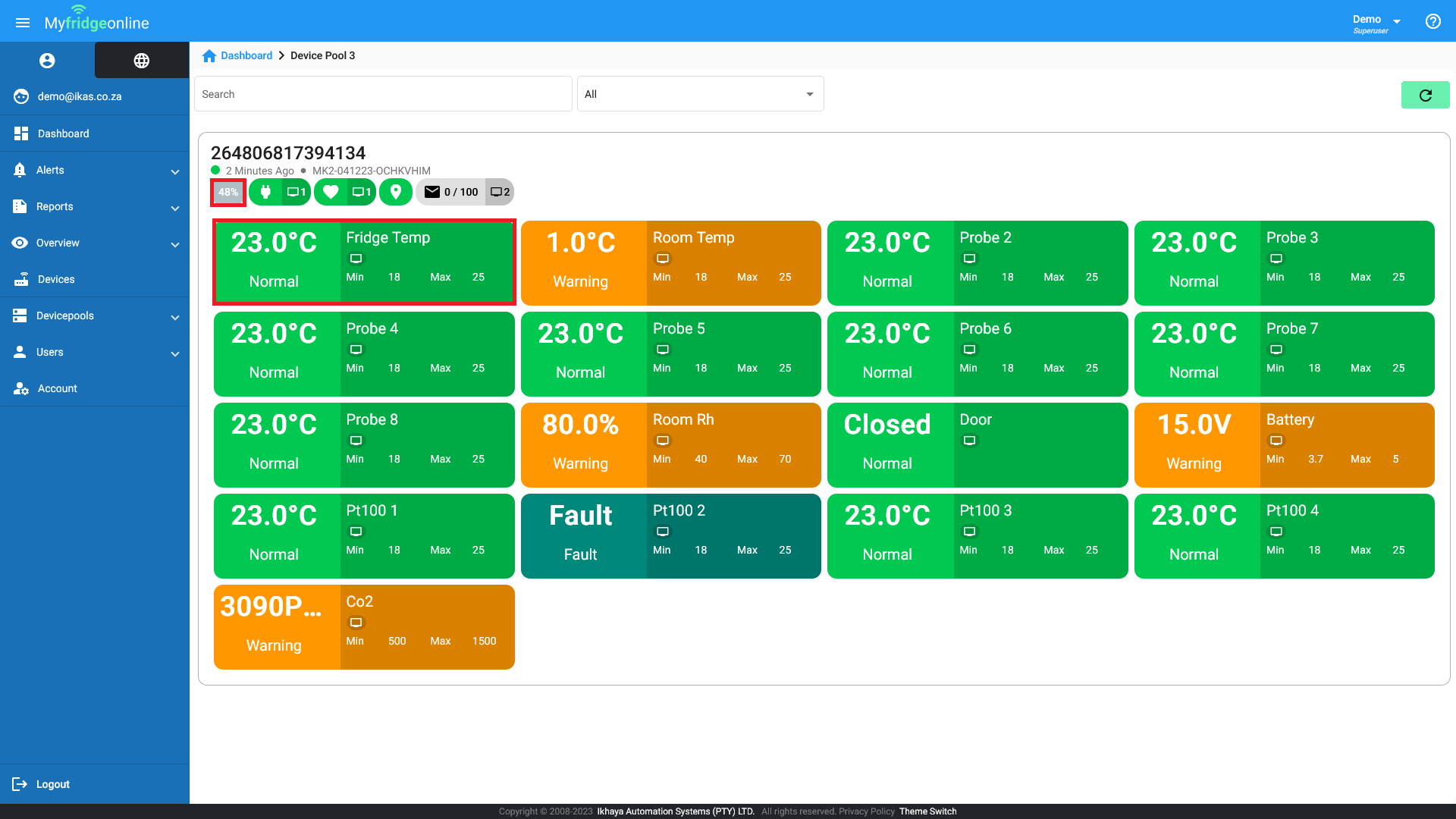Click the display icon under Pt100 2
1456x819 pixels.
[x=663, y=532]
